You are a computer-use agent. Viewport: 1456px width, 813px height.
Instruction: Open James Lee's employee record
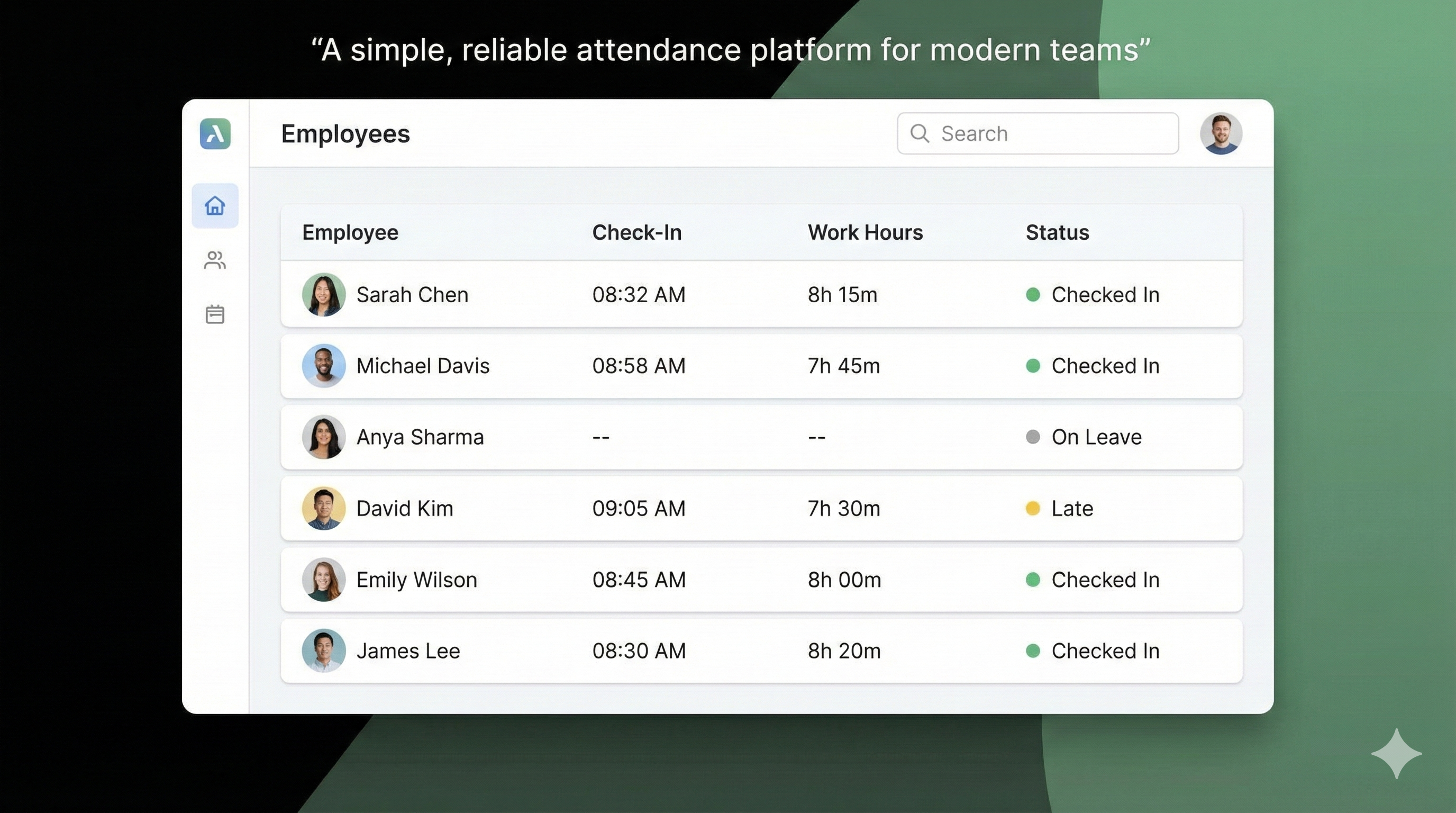pos(408,651)
